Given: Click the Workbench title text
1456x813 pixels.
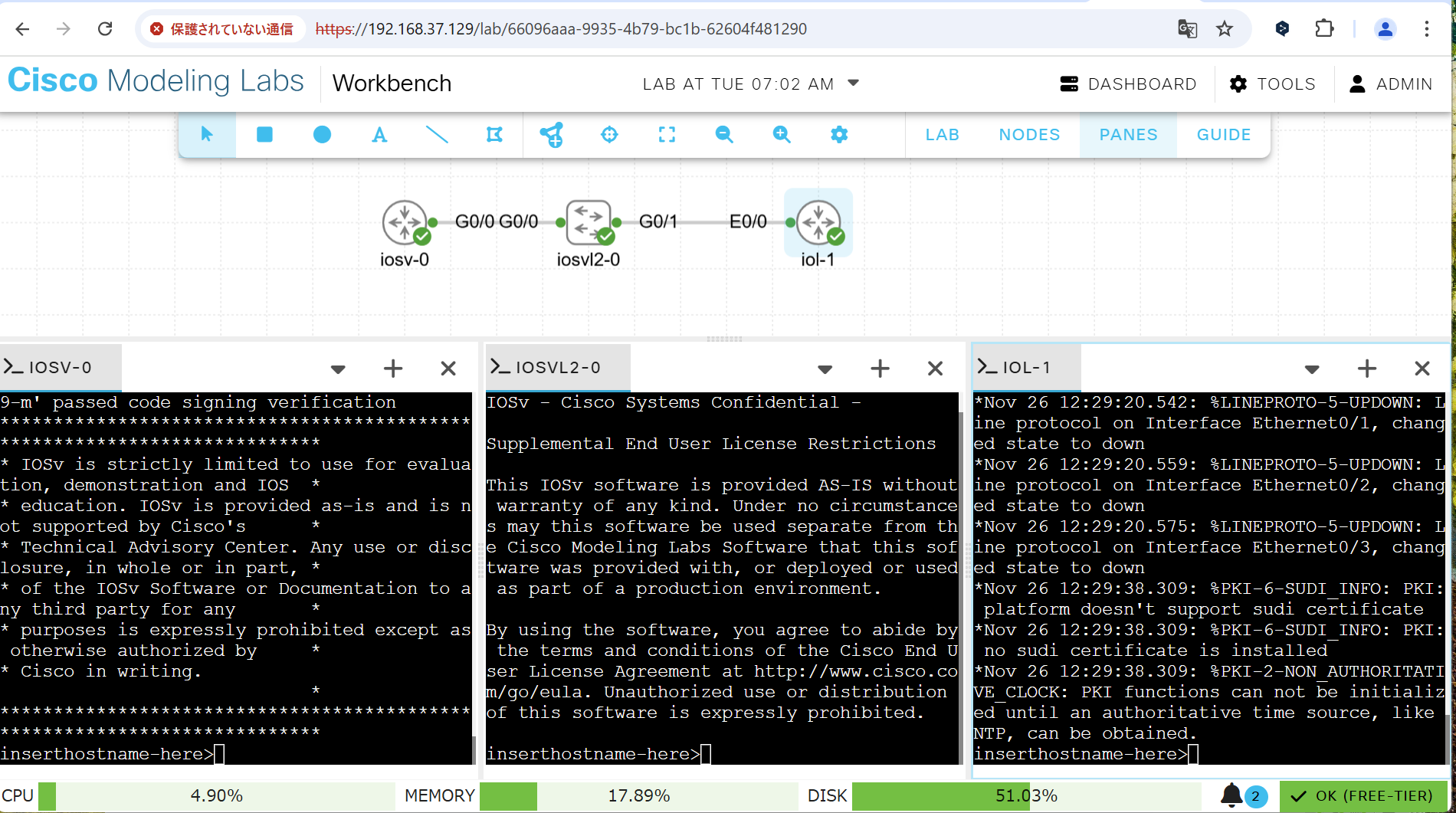Looking at the screenshot, I should point(392,84).
